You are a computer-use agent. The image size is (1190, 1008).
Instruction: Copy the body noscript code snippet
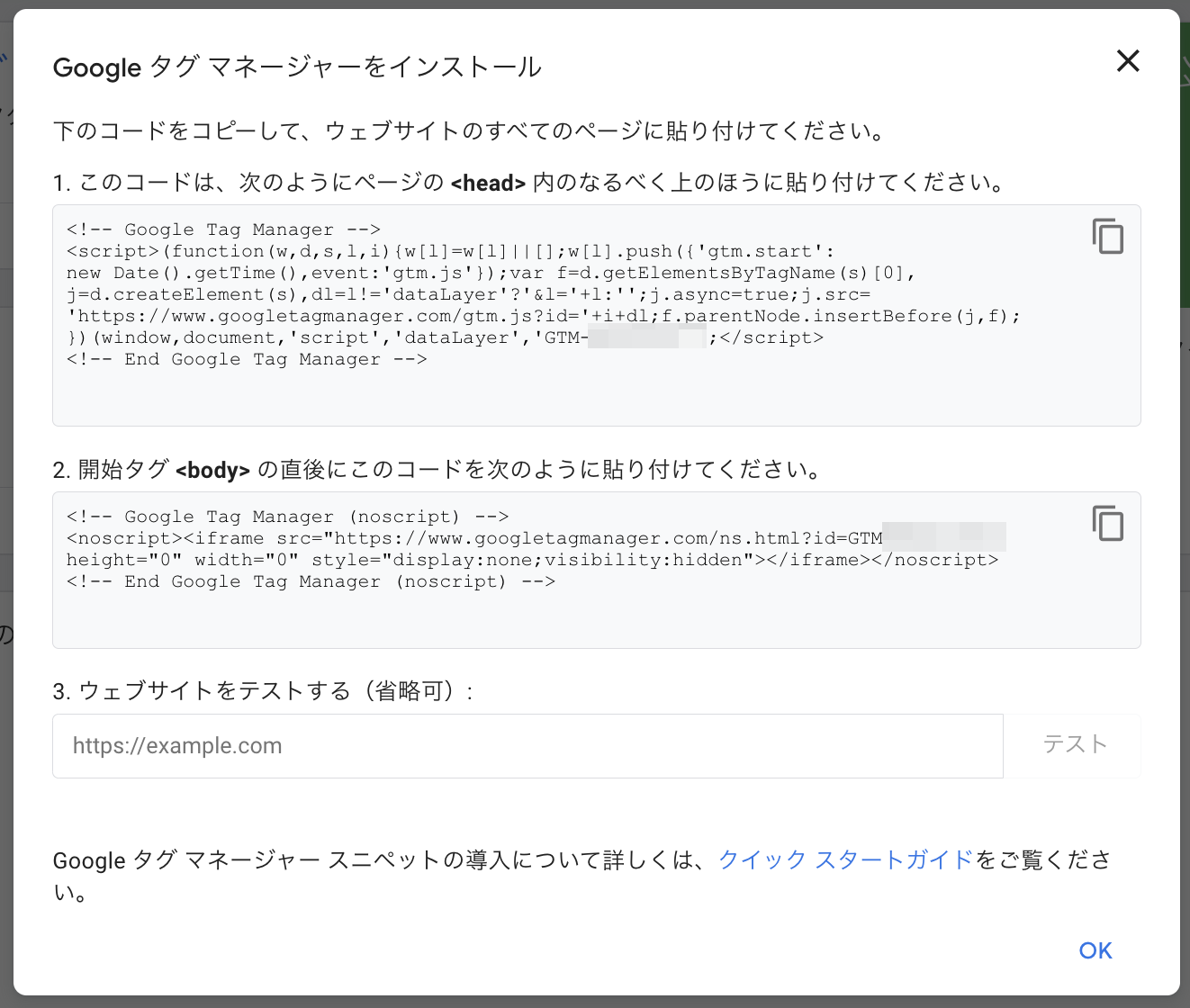pyautogui.click(x=1108, y=523)
